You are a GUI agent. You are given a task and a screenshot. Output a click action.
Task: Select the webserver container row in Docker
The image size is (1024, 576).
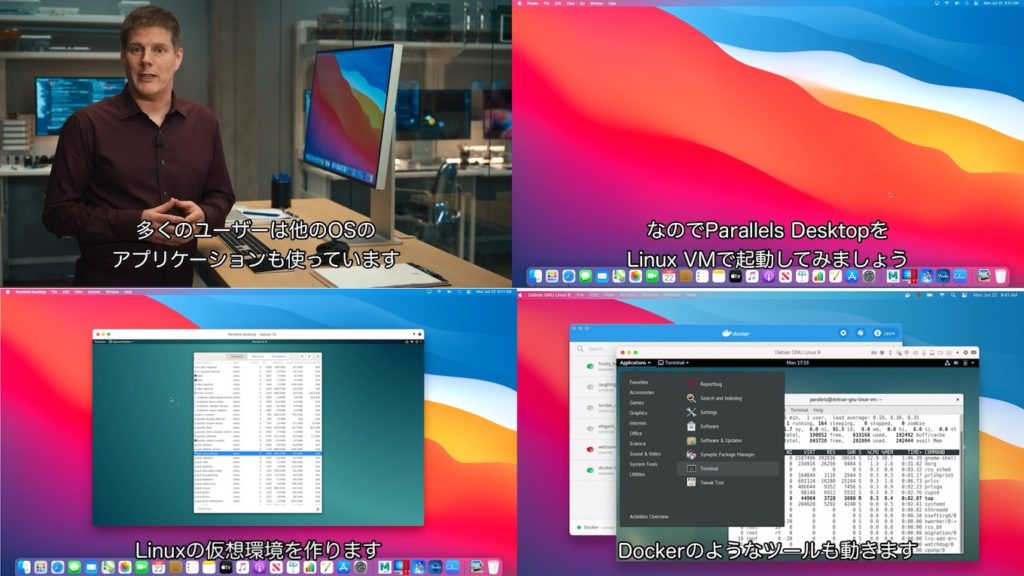pyautogui.click(x=594, y=449)
